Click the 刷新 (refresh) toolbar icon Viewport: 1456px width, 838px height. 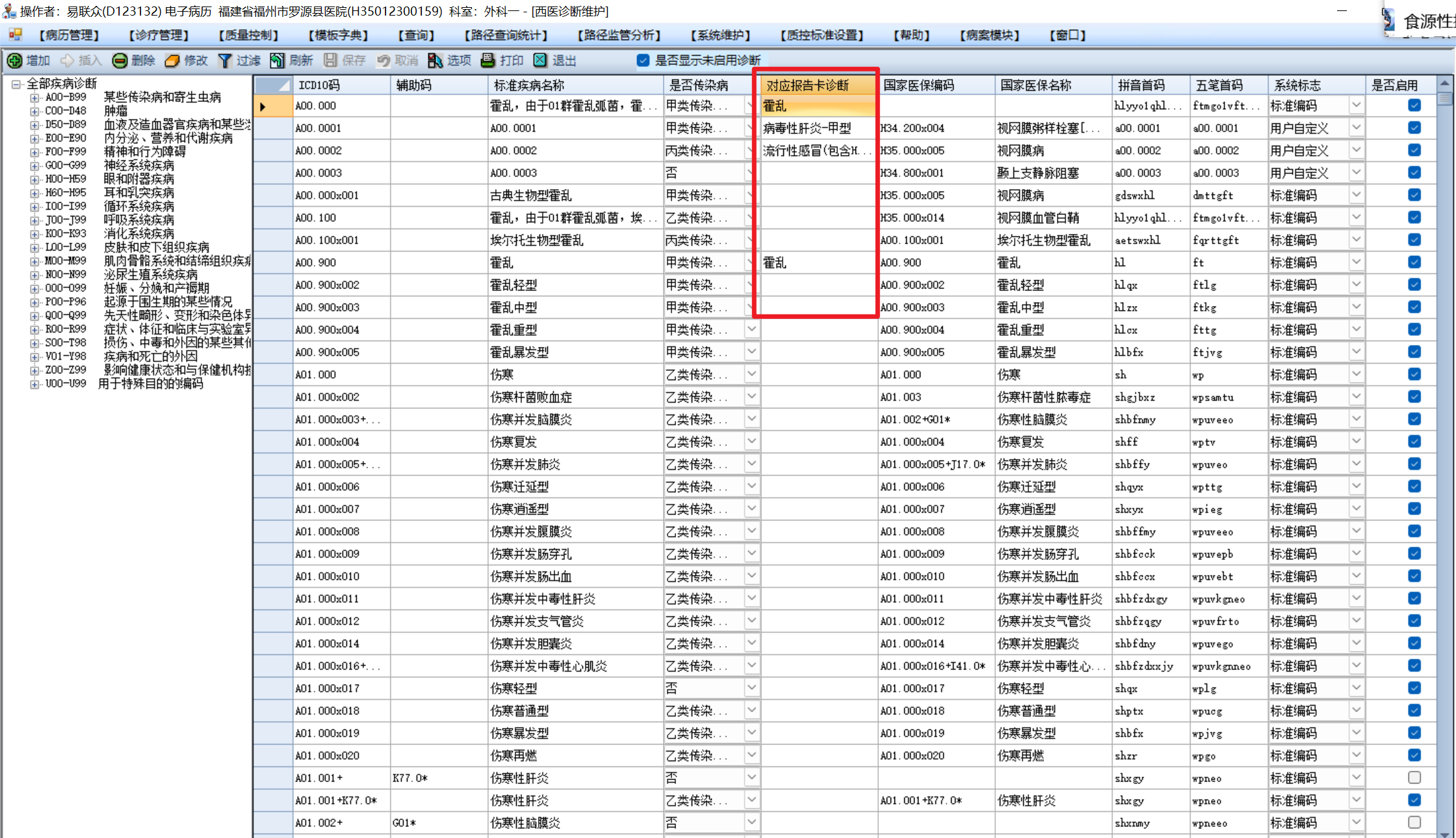[278, 60]
